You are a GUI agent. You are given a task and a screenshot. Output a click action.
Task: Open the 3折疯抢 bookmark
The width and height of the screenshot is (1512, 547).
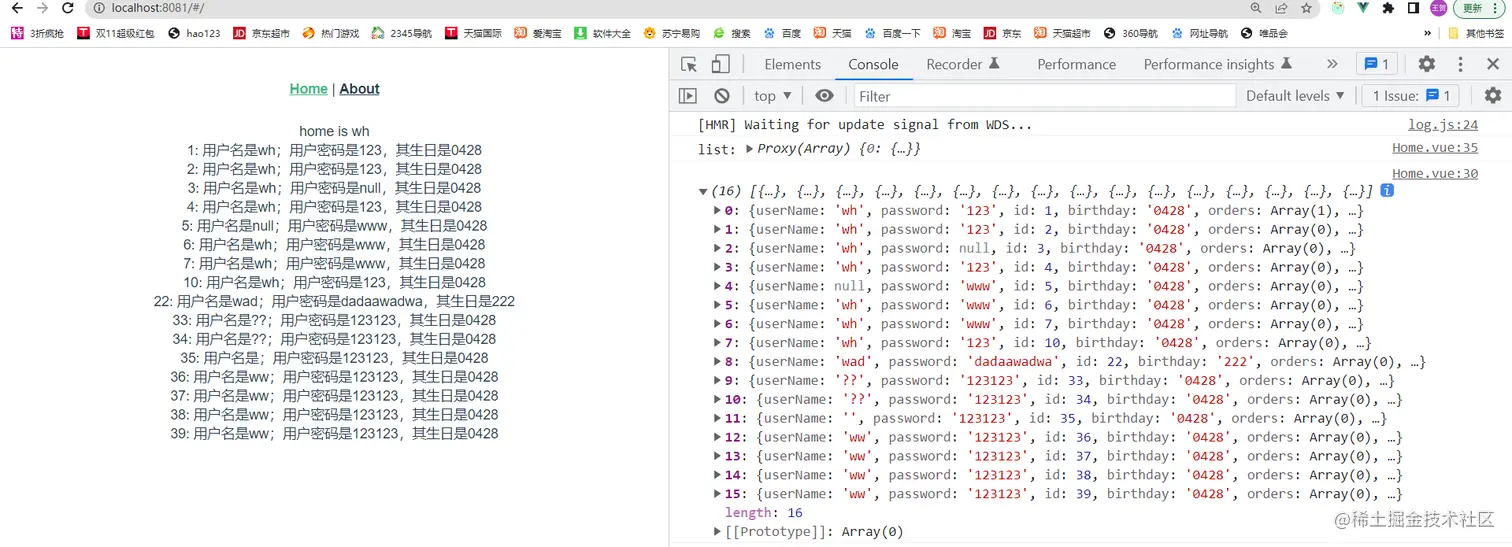tap(38, 33)
